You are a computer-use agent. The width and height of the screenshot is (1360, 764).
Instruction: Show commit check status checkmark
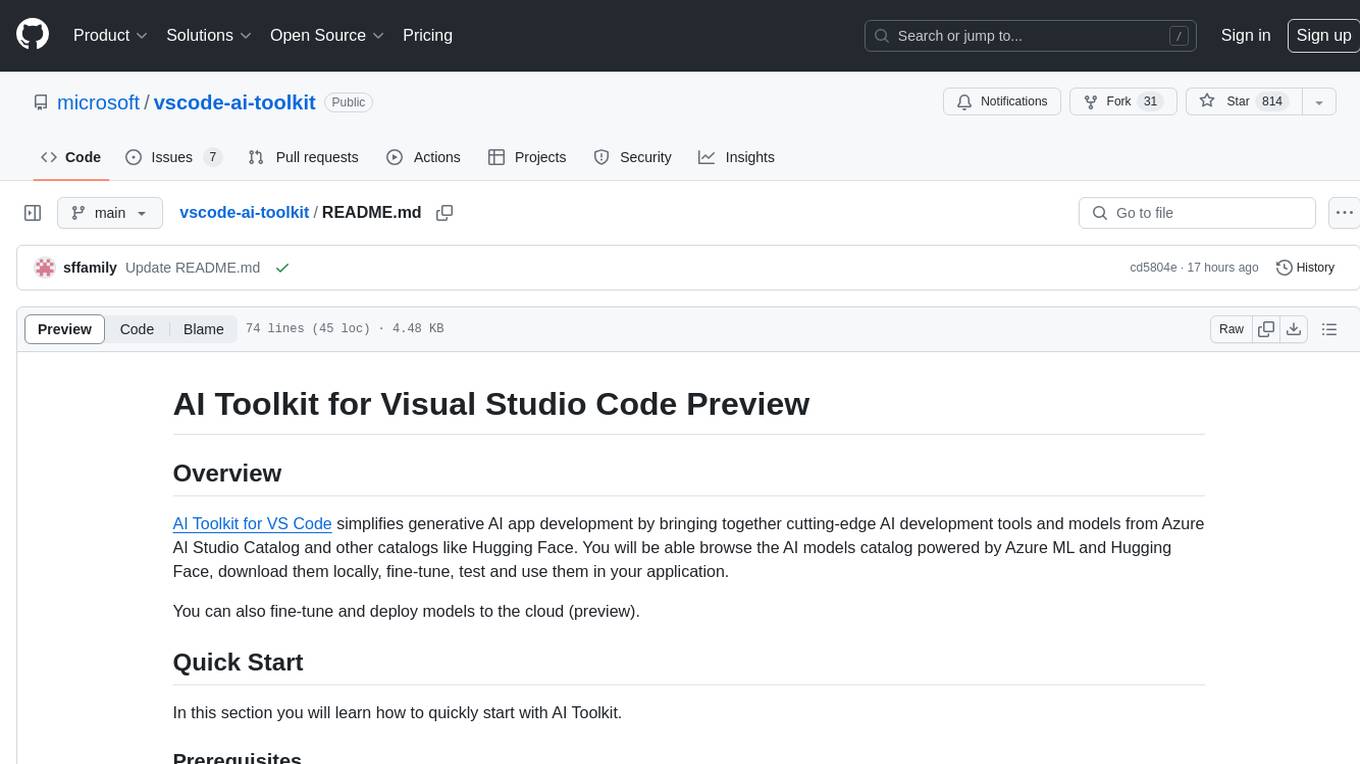(x=282, y=268)
